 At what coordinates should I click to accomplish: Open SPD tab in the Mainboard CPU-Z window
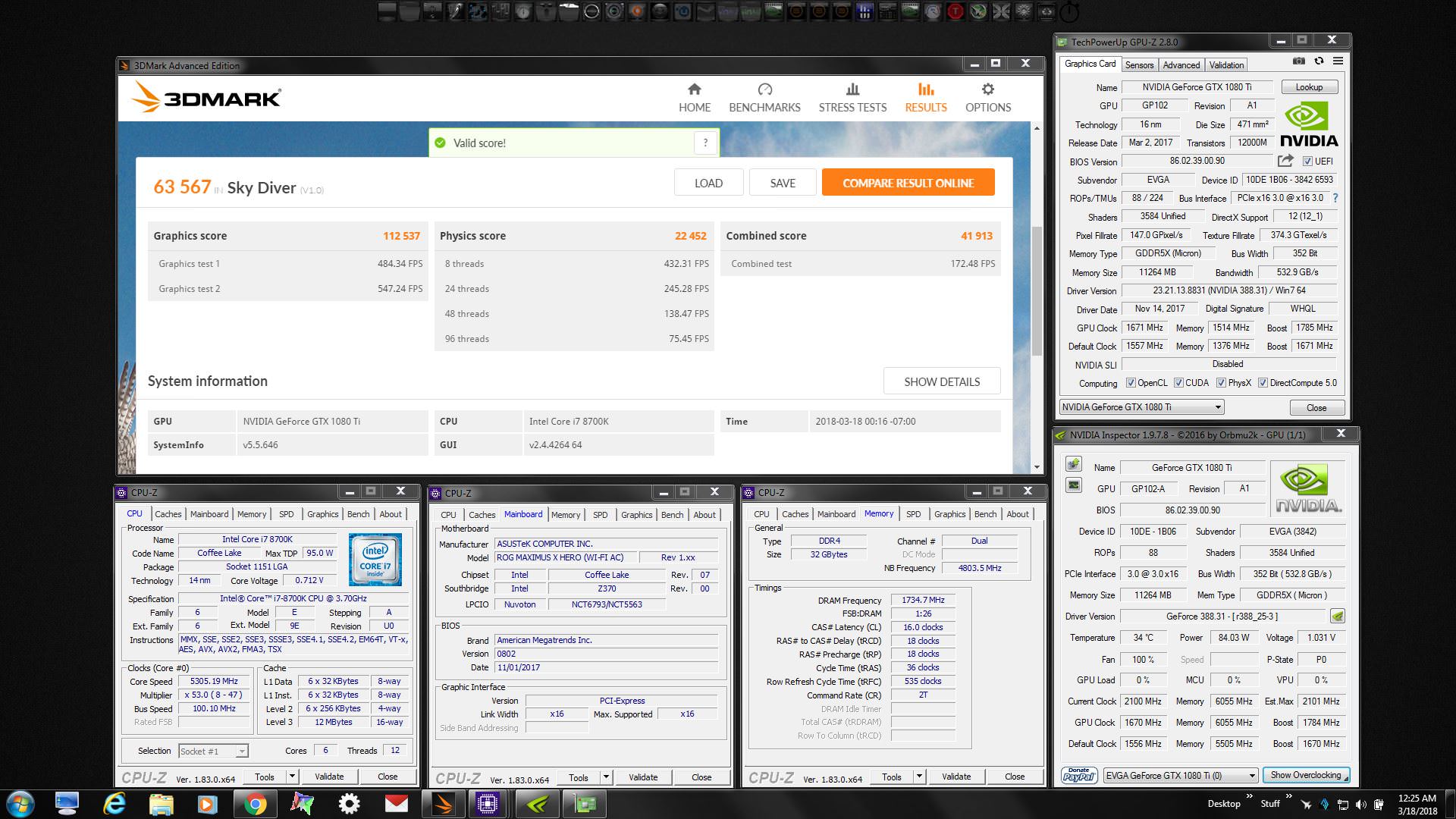pyautogui.click(x=601, y=515)
